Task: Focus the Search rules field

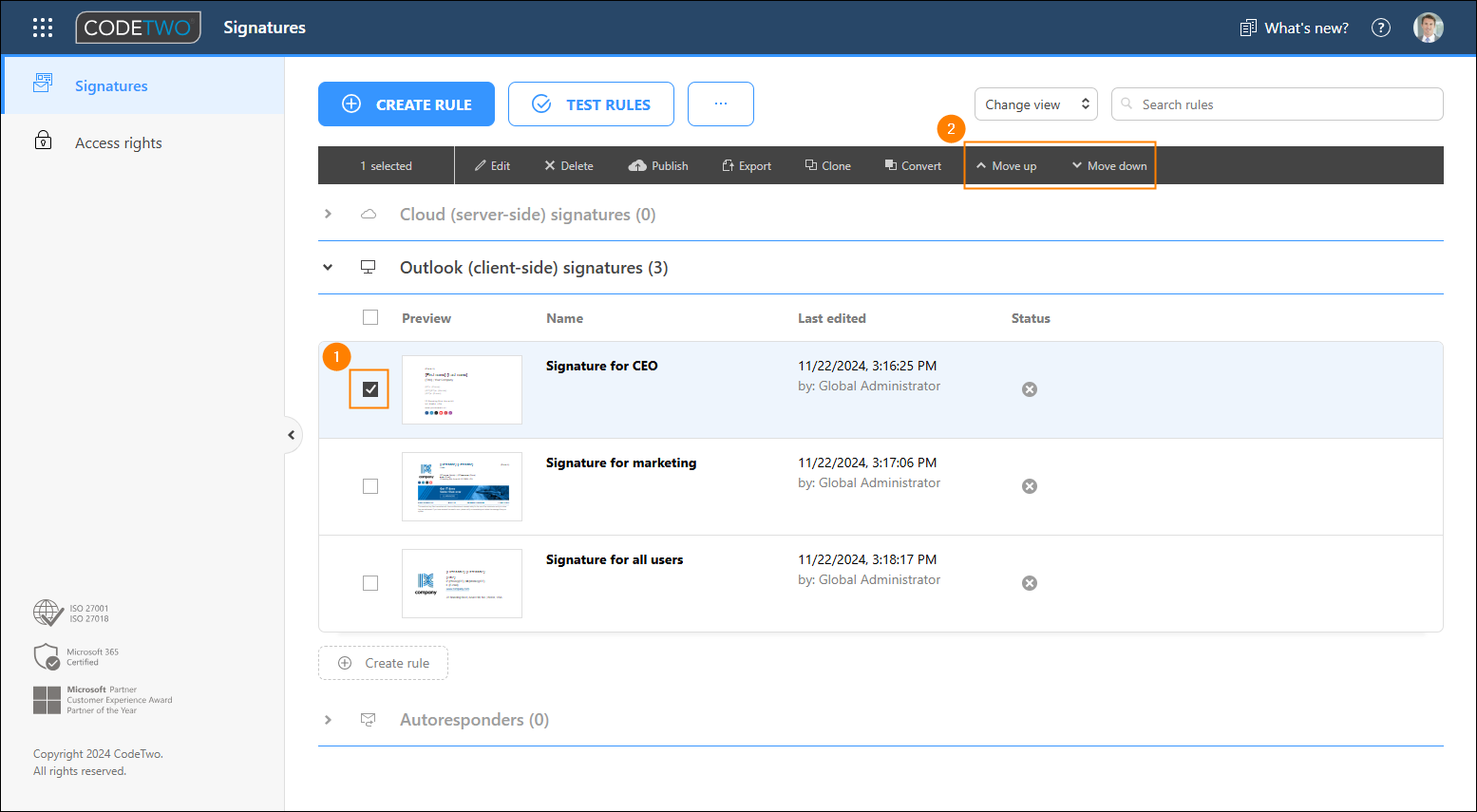Action: point(1278,104)
